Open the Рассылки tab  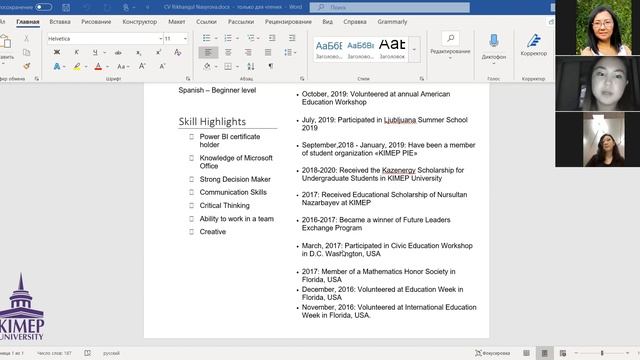click(241, 22)
